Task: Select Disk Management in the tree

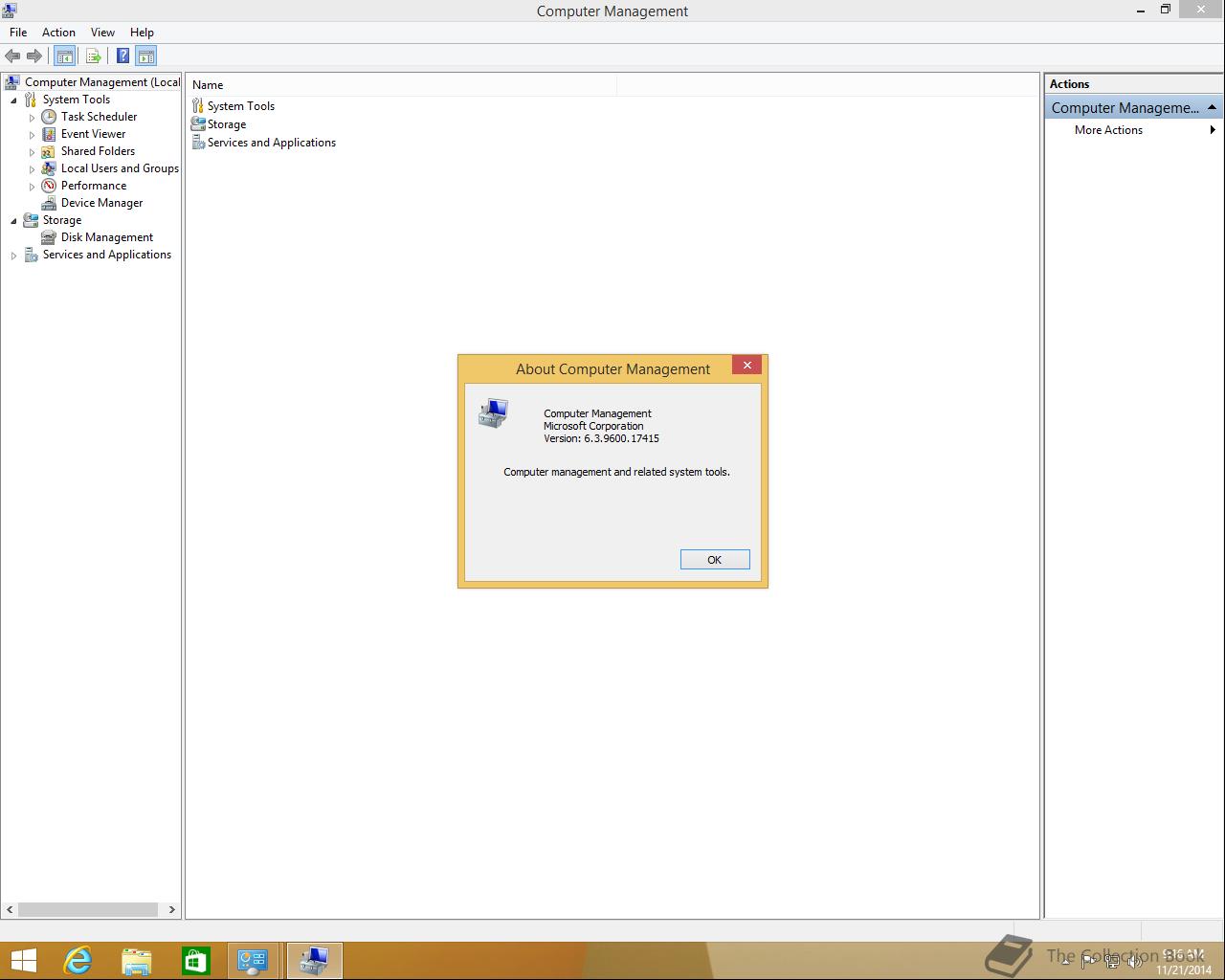Action: click(x=107, y=237)
